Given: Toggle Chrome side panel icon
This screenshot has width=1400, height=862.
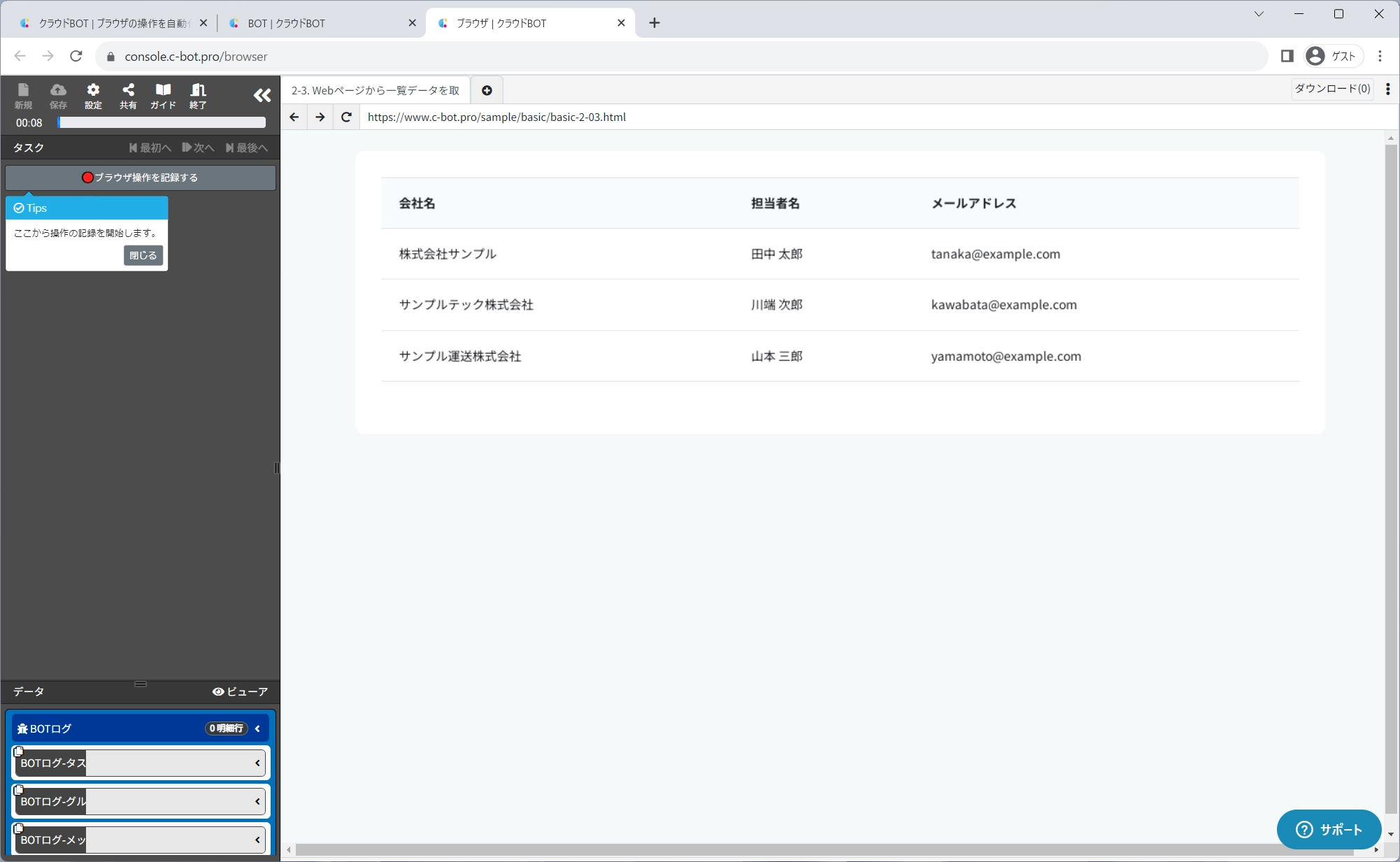Looking at the screenshot, I should tap(1287, 56).
